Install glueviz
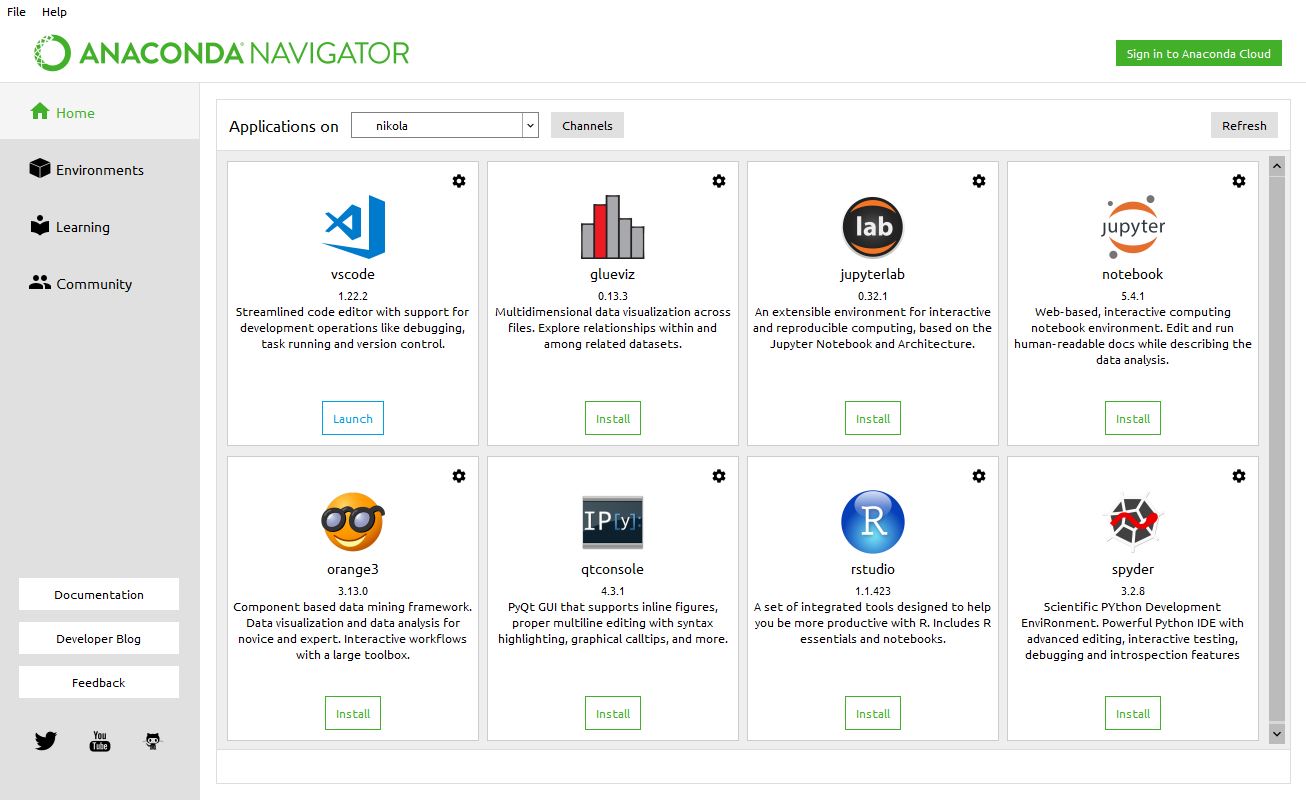This screenshot has height=800, width=1306. point(613,418)
